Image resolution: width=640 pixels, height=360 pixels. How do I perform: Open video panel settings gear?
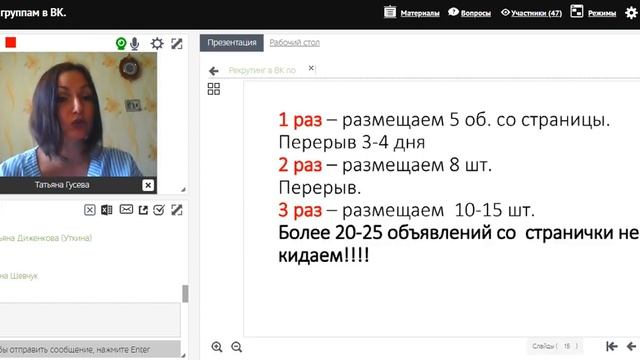pos(157,43)
